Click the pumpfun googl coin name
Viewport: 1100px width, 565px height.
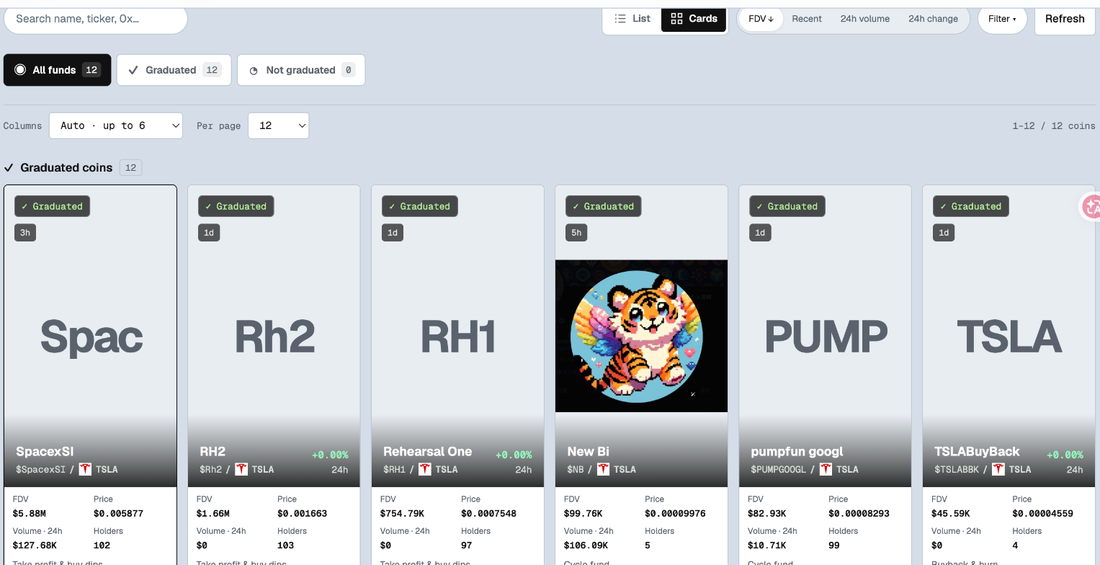pyautogui.click(x=797, y=452)
